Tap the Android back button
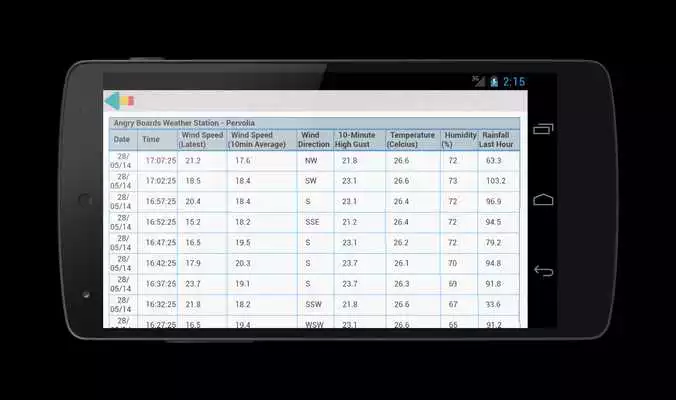 (543, 271)
